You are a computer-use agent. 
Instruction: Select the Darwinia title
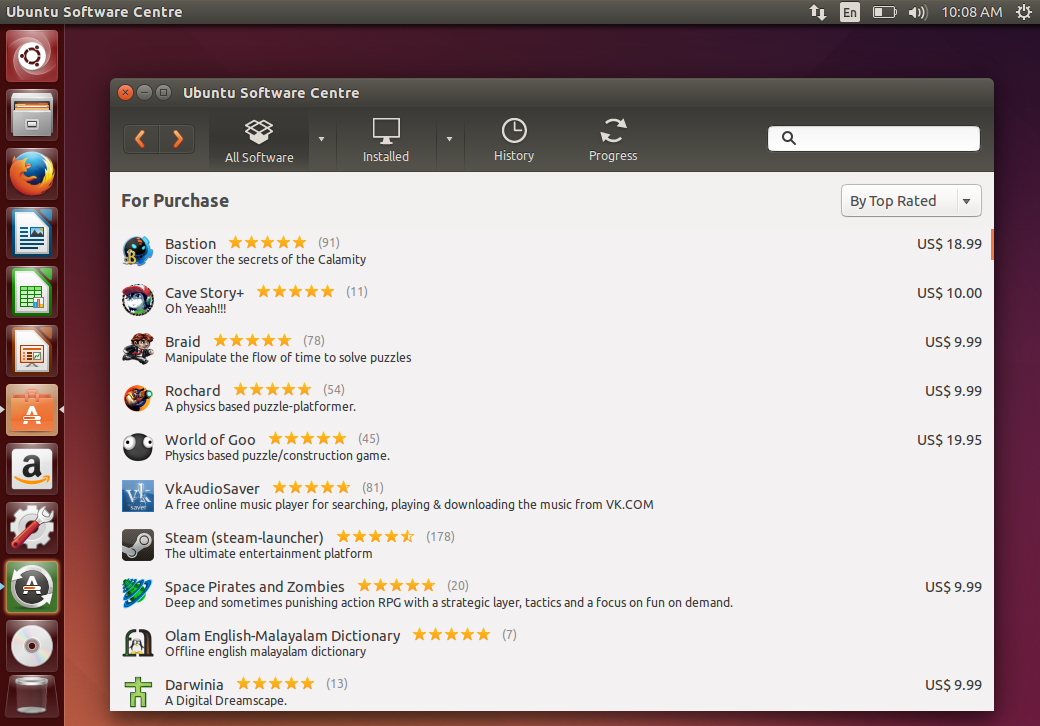194,685
